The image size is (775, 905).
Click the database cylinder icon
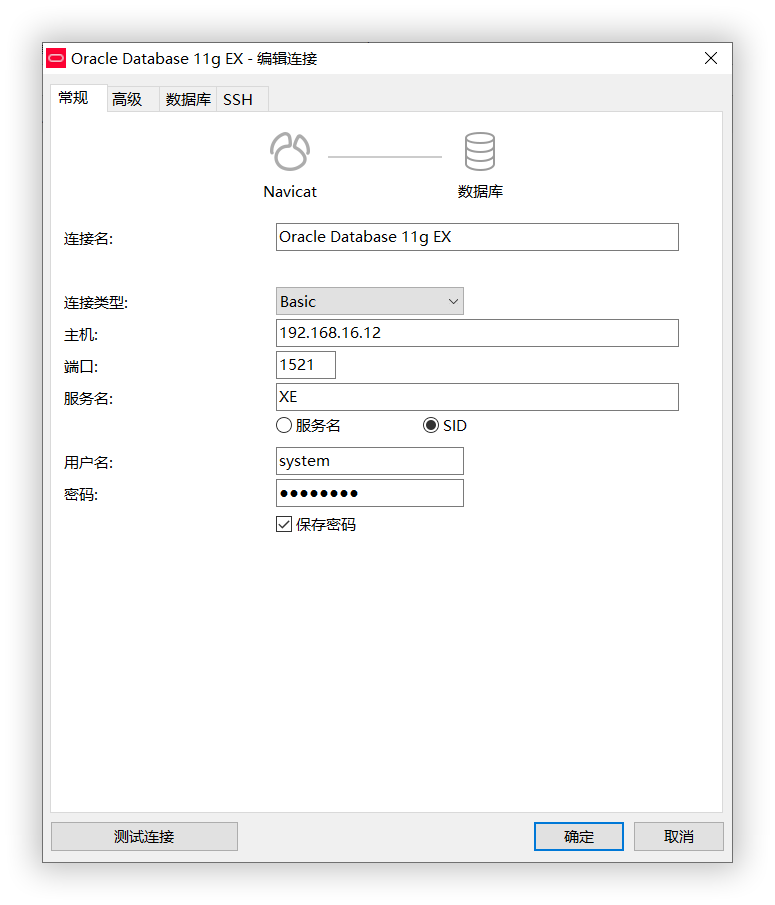tap(480, 151)
